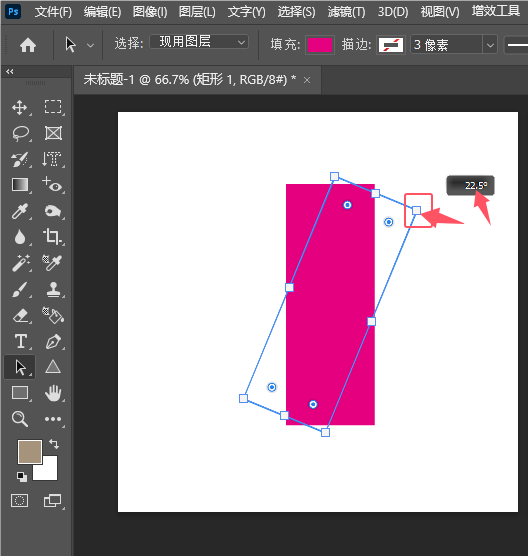Viewport: 528px width, 556px height.
Task: Open the 图层(L) menu
Action: pyautogui.click(x=197, y=12)
